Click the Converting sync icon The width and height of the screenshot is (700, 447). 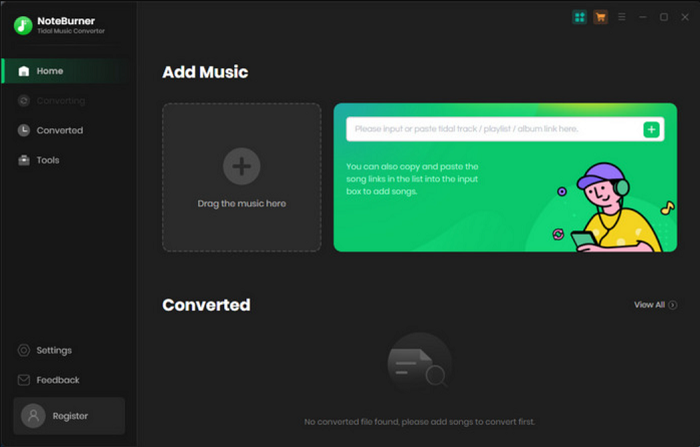pos(24,101)
